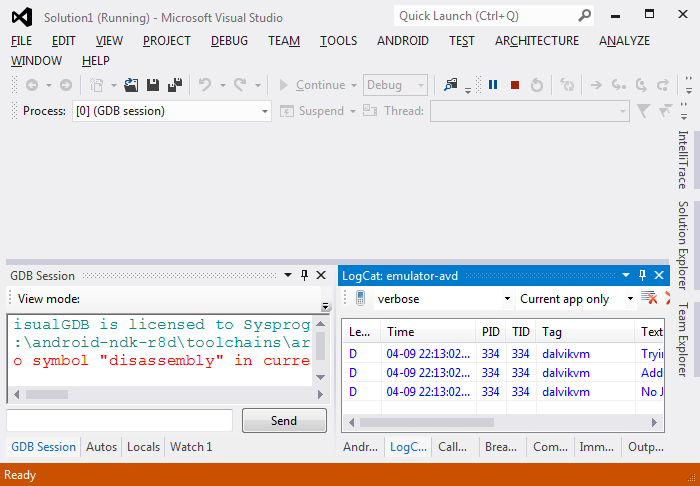Pause debugging with Break All icon

coord(493,85)
